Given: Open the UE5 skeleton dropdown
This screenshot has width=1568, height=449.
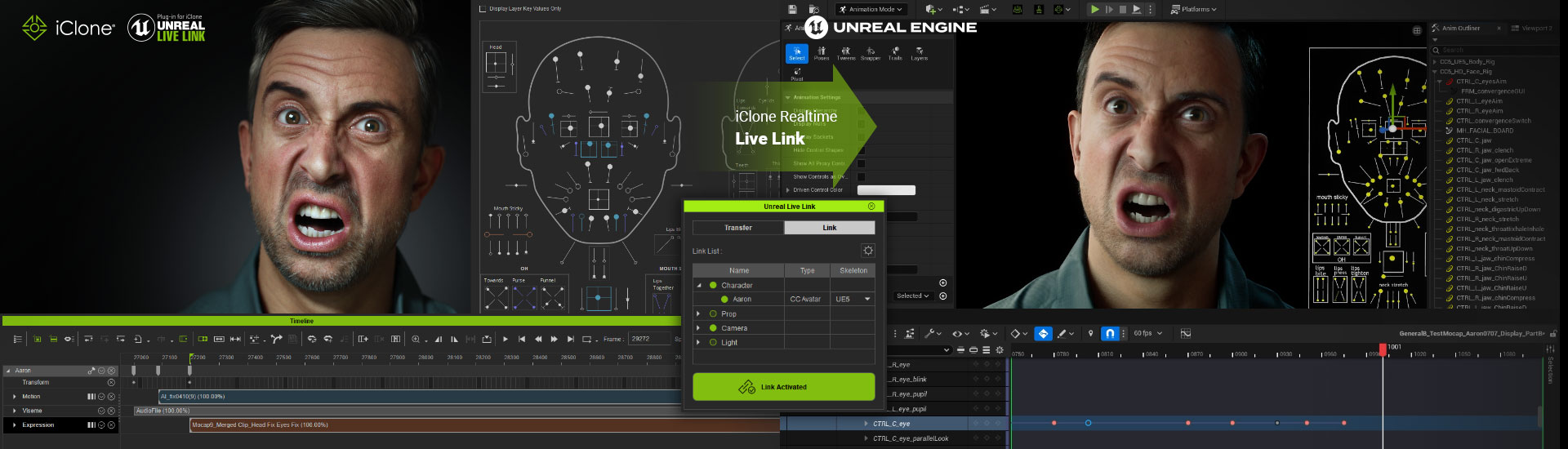Looking at the screenshot, I should point(853,300).
